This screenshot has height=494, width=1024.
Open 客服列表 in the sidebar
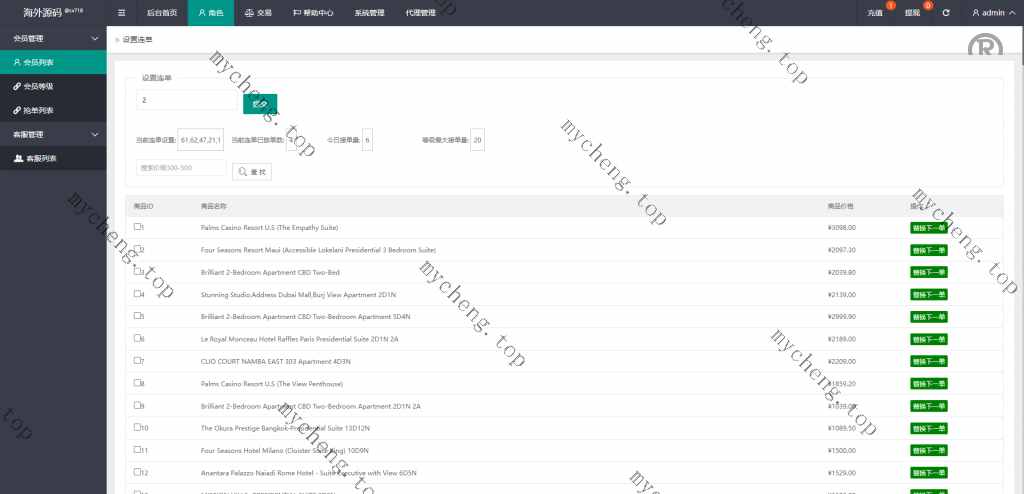click(x=41, y=158)
